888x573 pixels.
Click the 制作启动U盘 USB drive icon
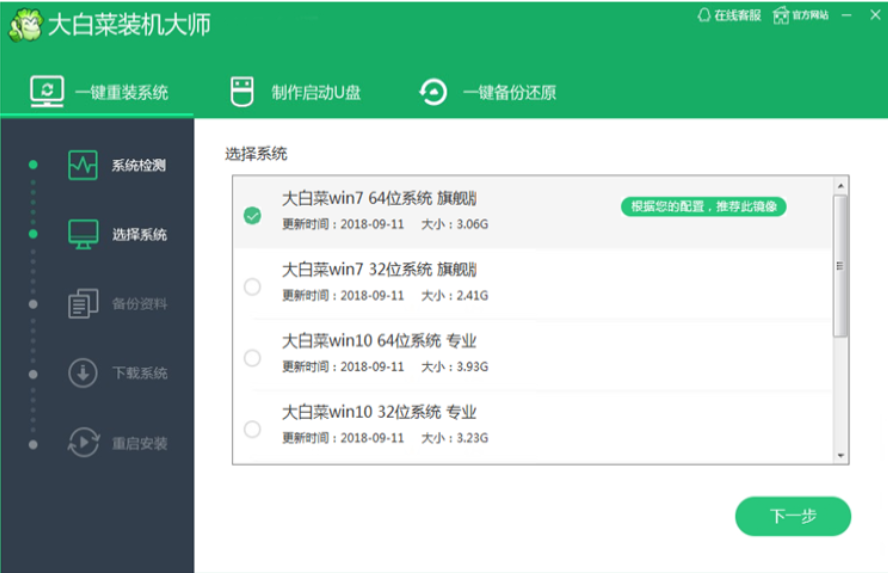241,92
